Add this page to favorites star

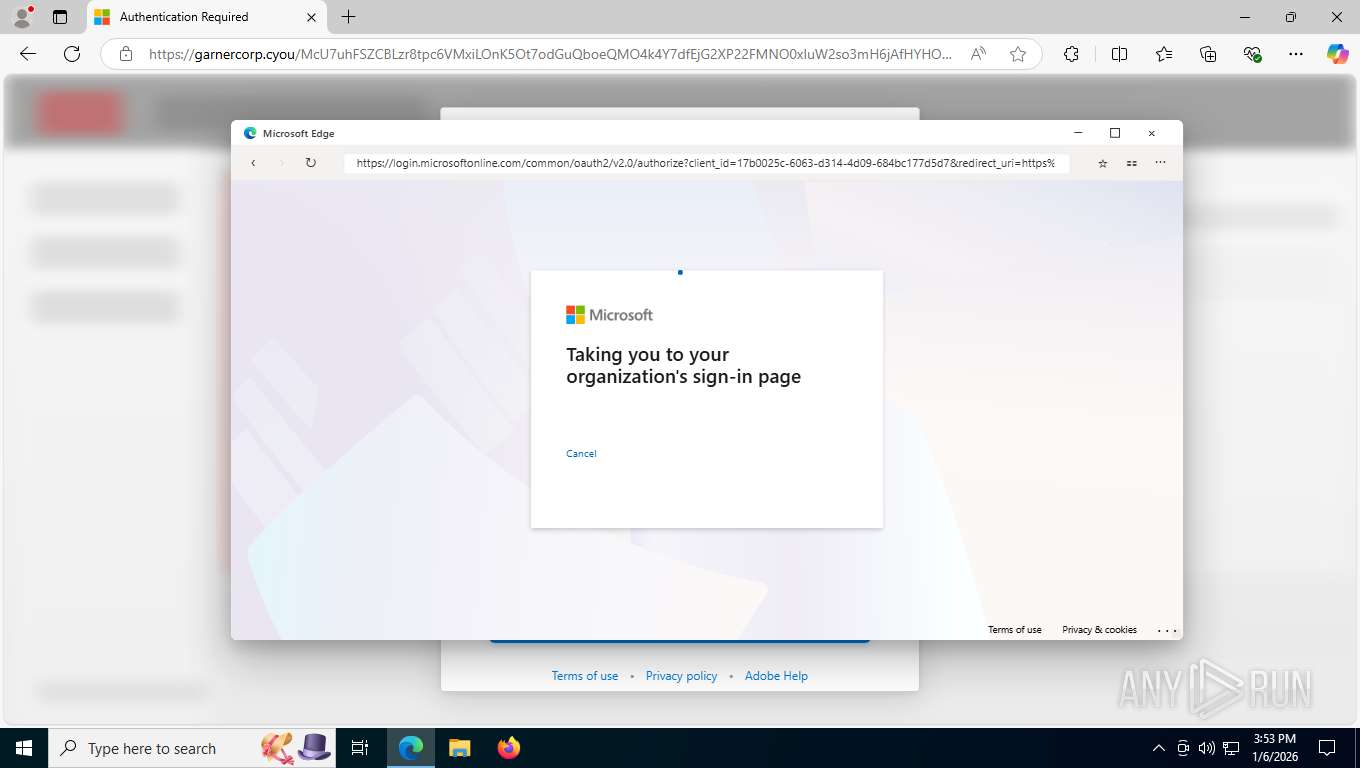(1018, 54)
